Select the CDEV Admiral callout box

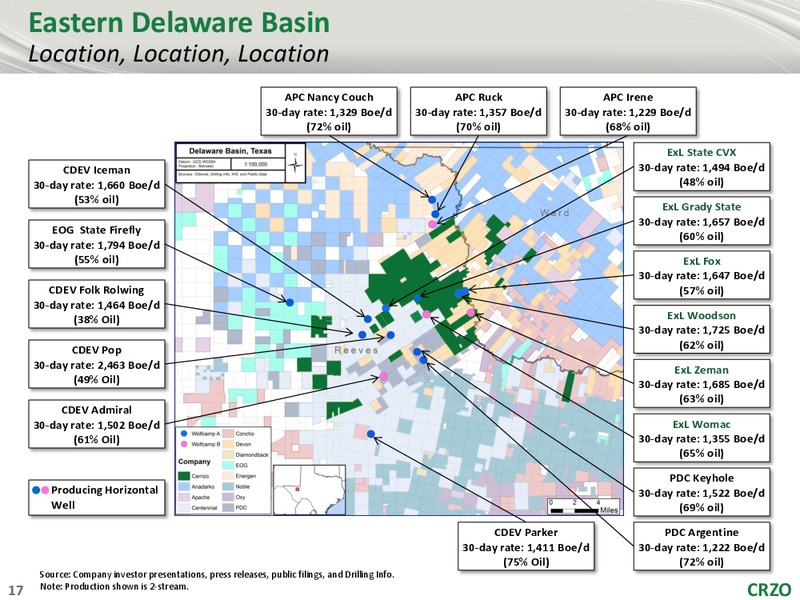96,424
